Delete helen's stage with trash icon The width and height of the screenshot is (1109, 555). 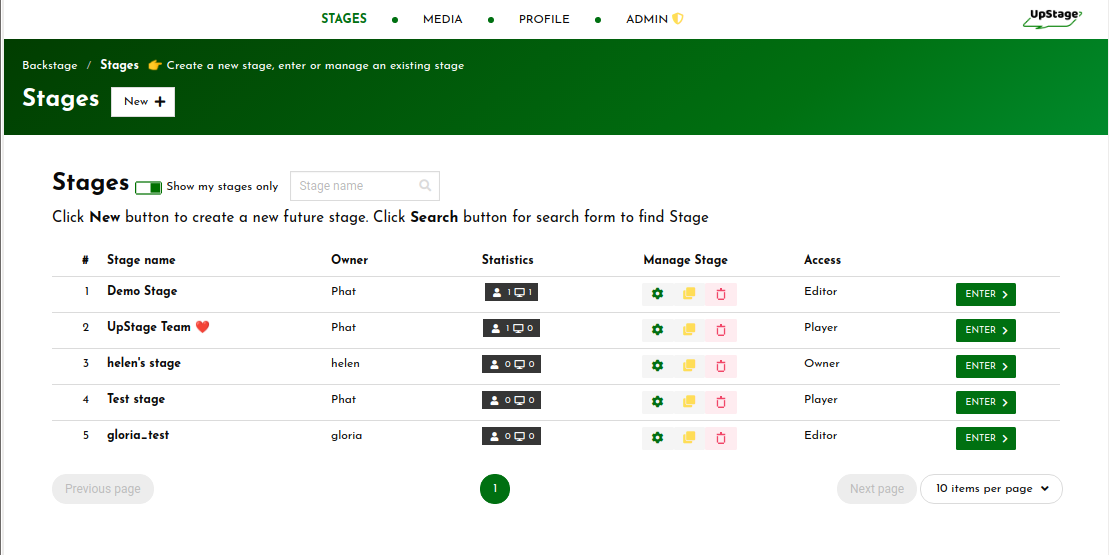[721, 366]
